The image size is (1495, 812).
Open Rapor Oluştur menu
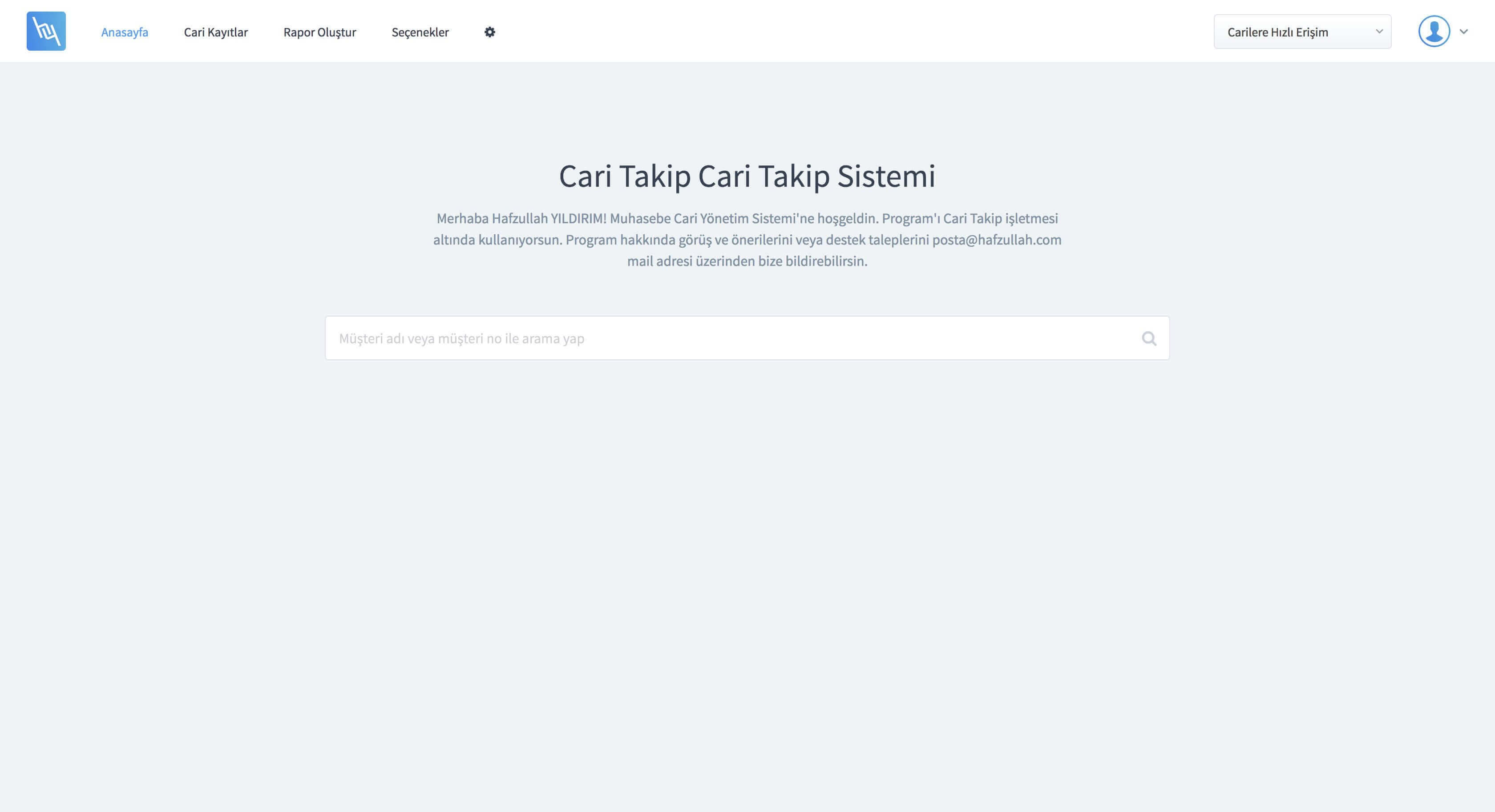319,32
